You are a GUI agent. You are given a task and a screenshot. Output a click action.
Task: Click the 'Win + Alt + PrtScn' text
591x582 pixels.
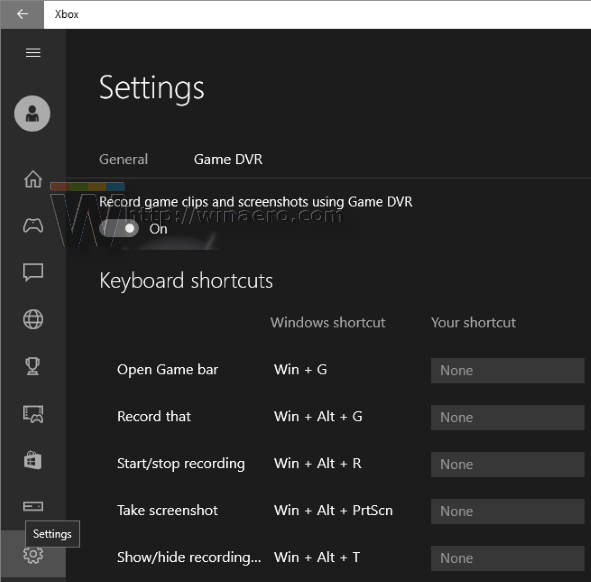333,510
